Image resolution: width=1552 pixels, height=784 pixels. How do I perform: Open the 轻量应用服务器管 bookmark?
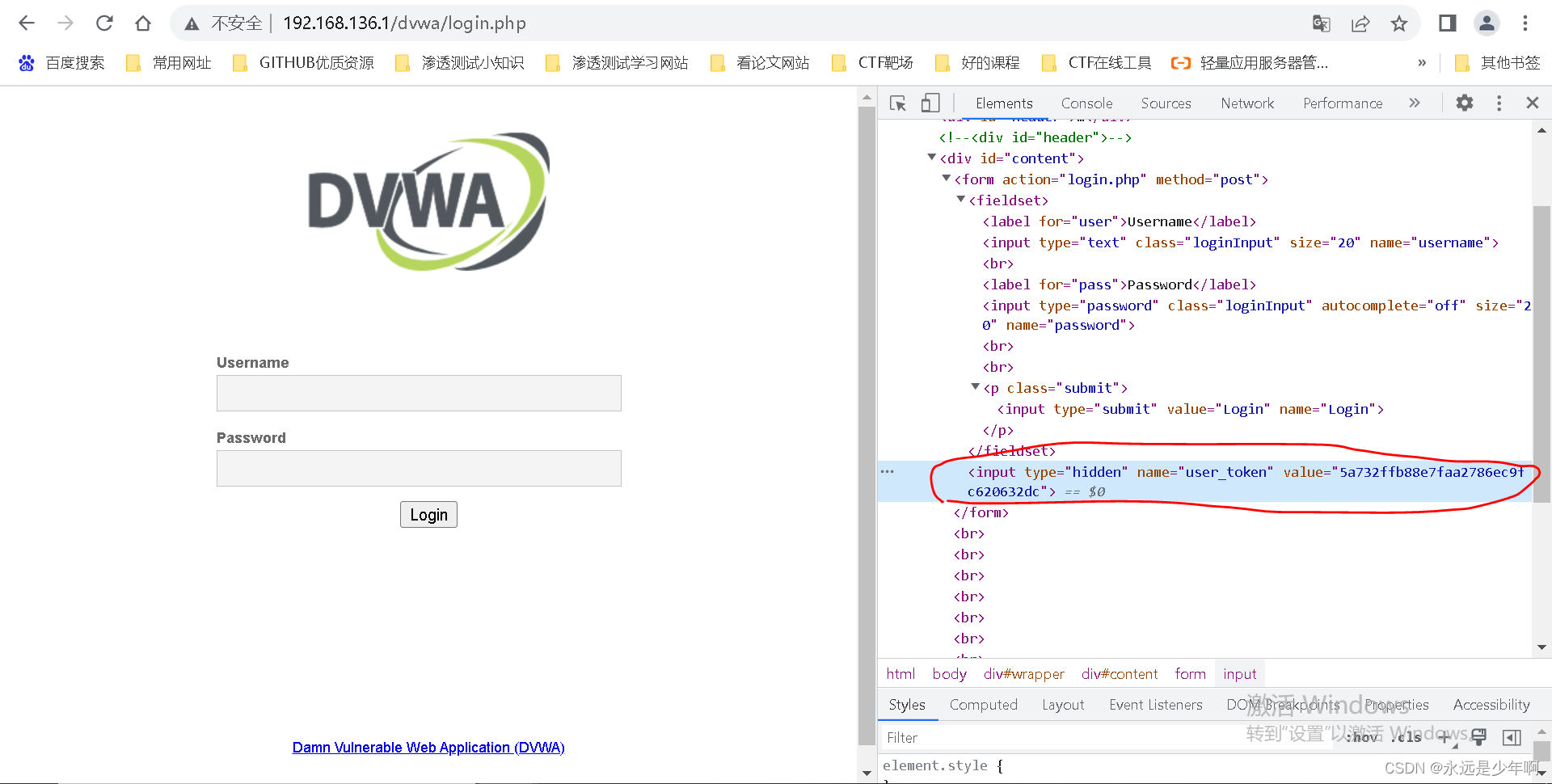click(x=1250, y=63)
